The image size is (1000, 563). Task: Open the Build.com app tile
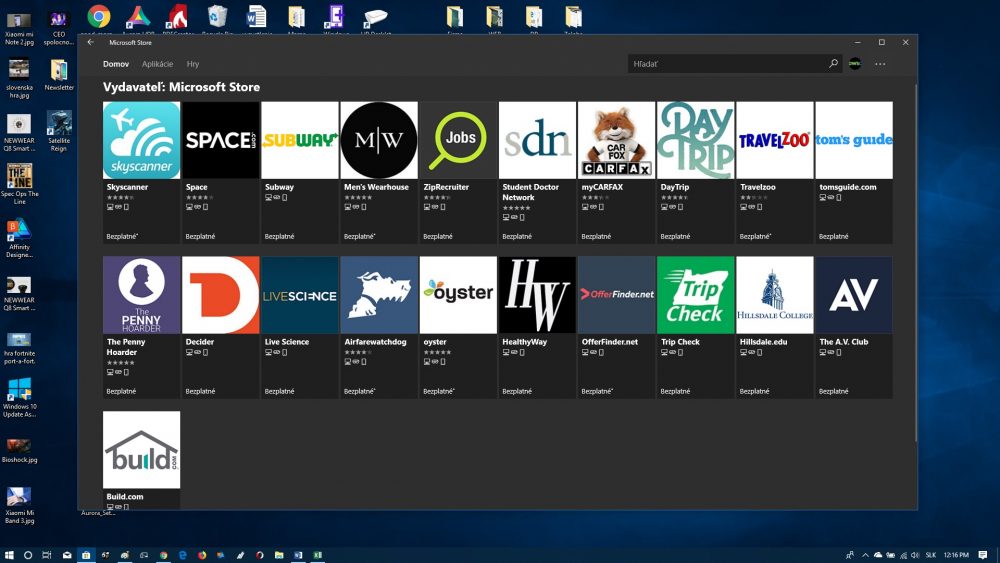[142, 460]
